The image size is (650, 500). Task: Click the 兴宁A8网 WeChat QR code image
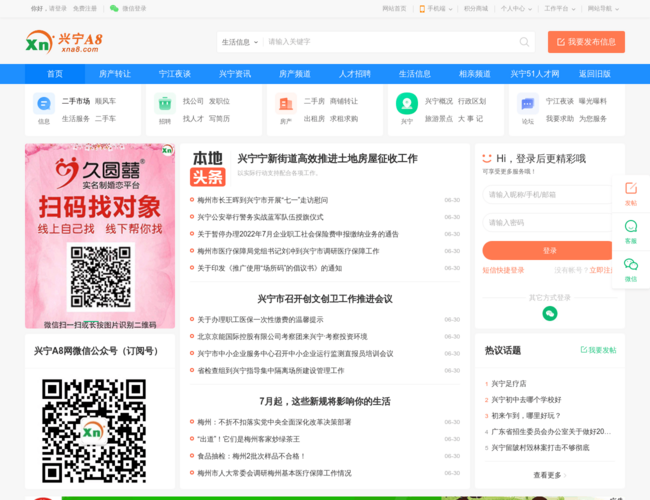pos(94,431)
